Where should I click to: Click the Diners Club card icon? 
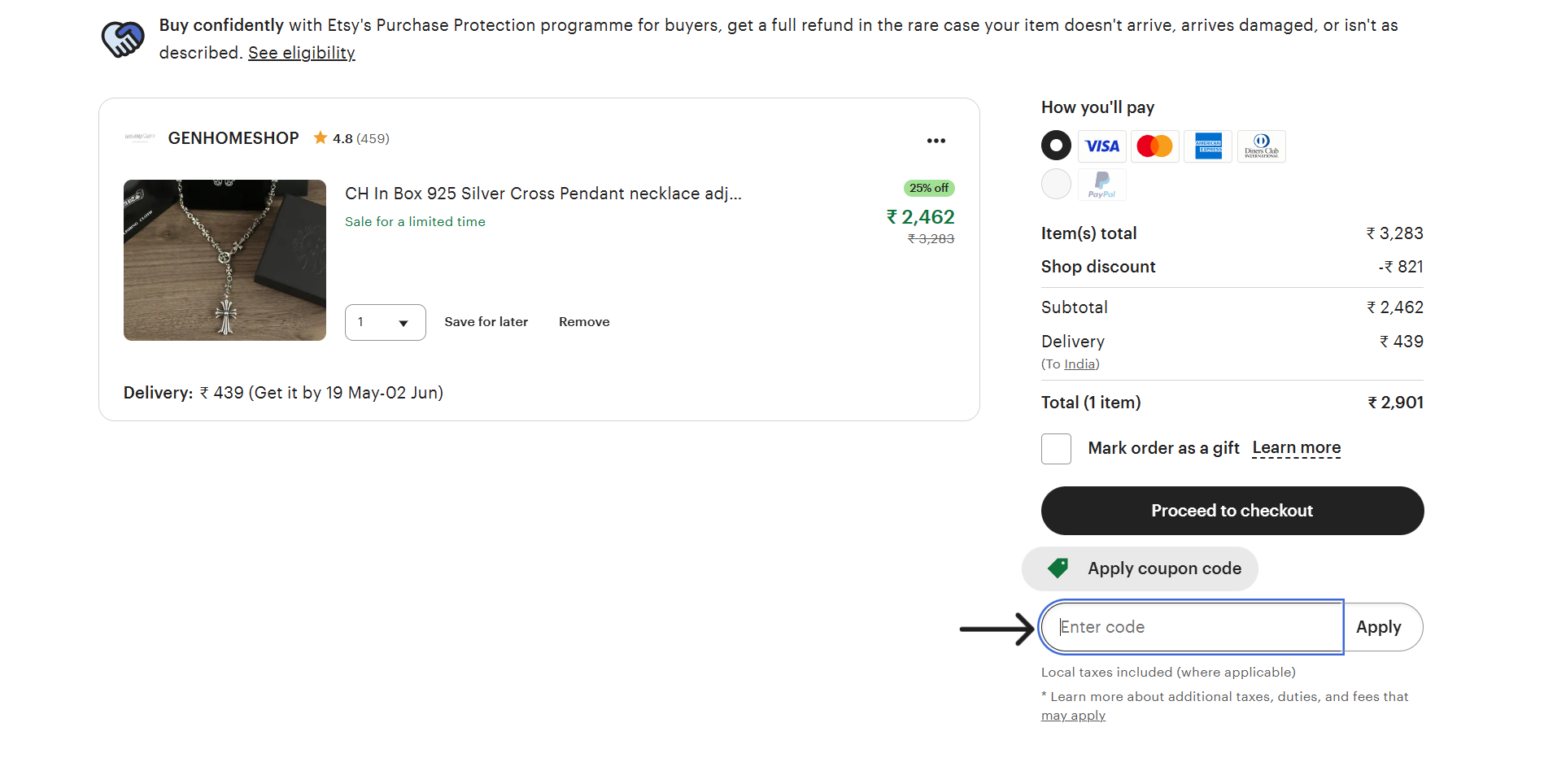click(1261, 146)
